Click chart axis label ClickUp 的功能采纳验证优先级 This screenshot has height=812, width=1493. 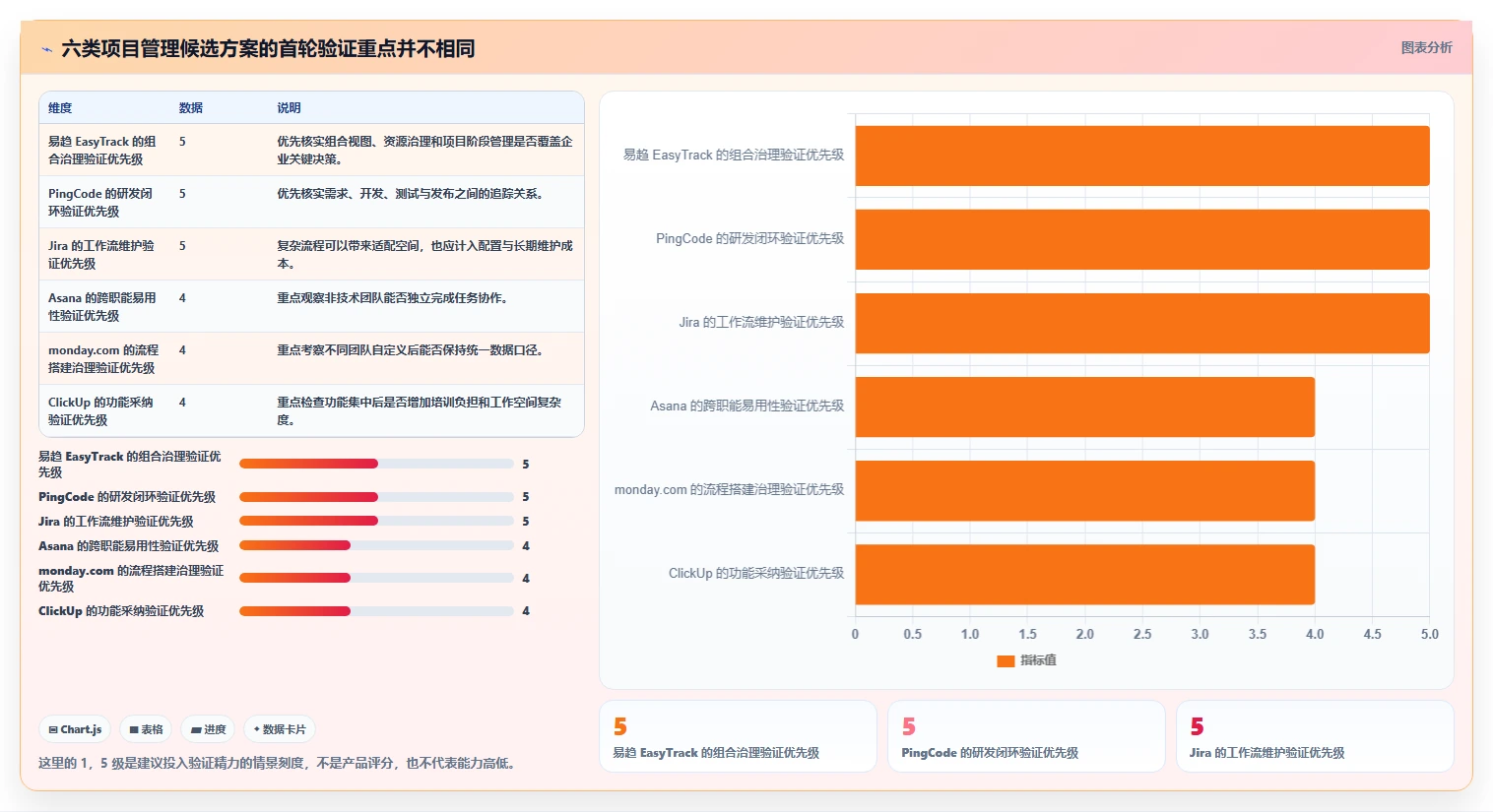point(756,573)
